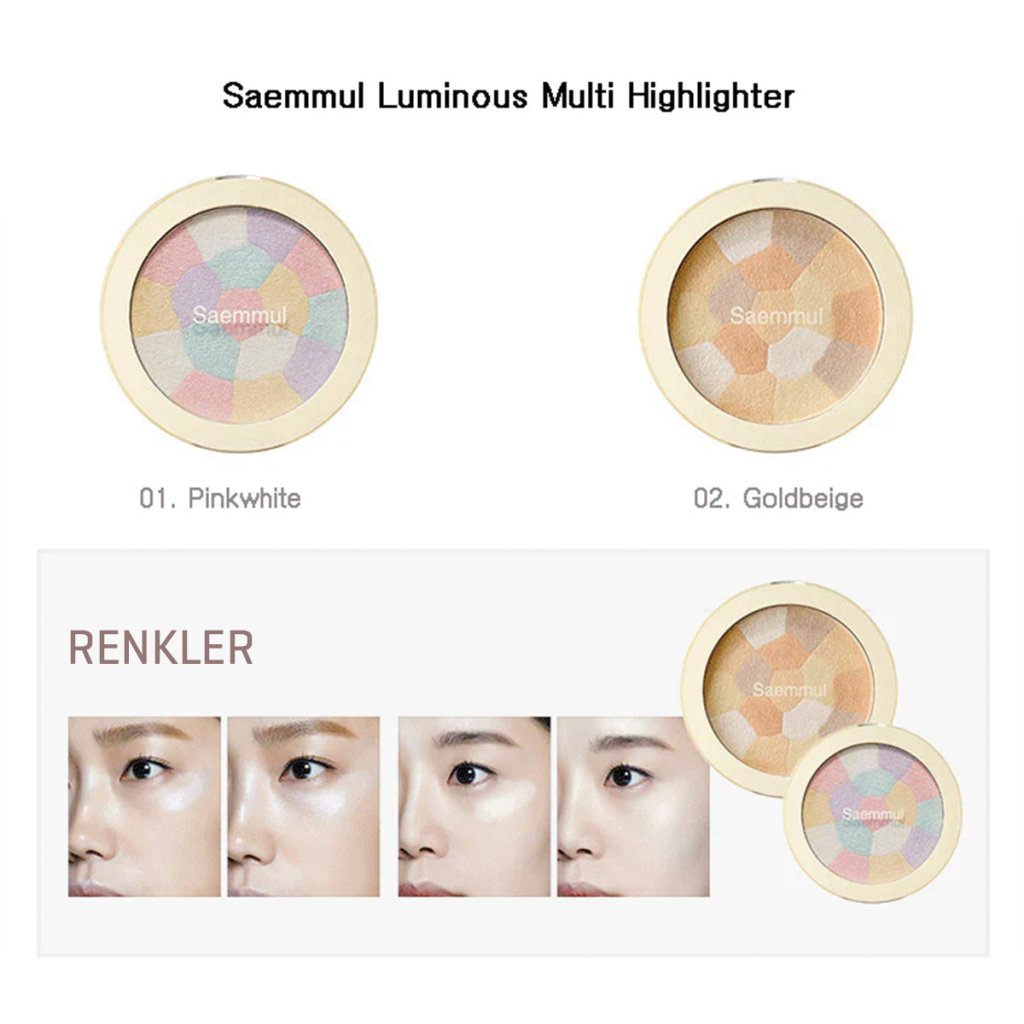Click Saemmul logo on small Pinkwhite compact

click(x=873, y=814)
